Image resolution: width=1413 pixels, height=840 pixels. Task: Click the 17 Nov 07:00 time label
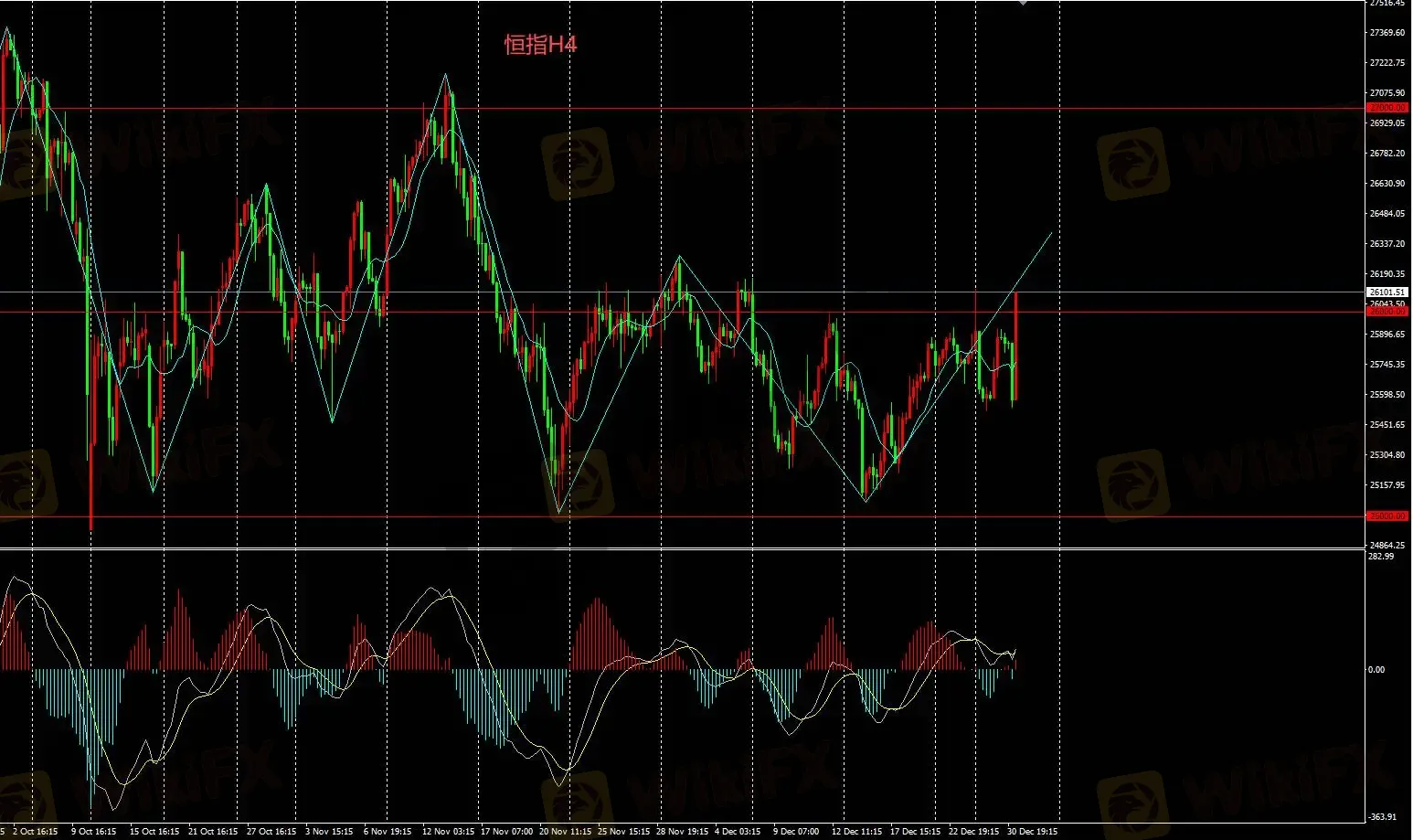[506, 832]
